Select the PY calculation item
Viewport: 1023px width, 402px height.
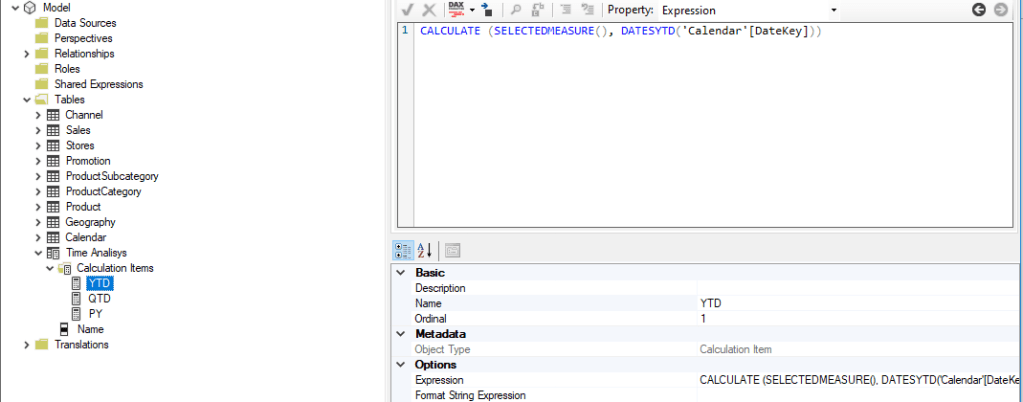point(95,313)
